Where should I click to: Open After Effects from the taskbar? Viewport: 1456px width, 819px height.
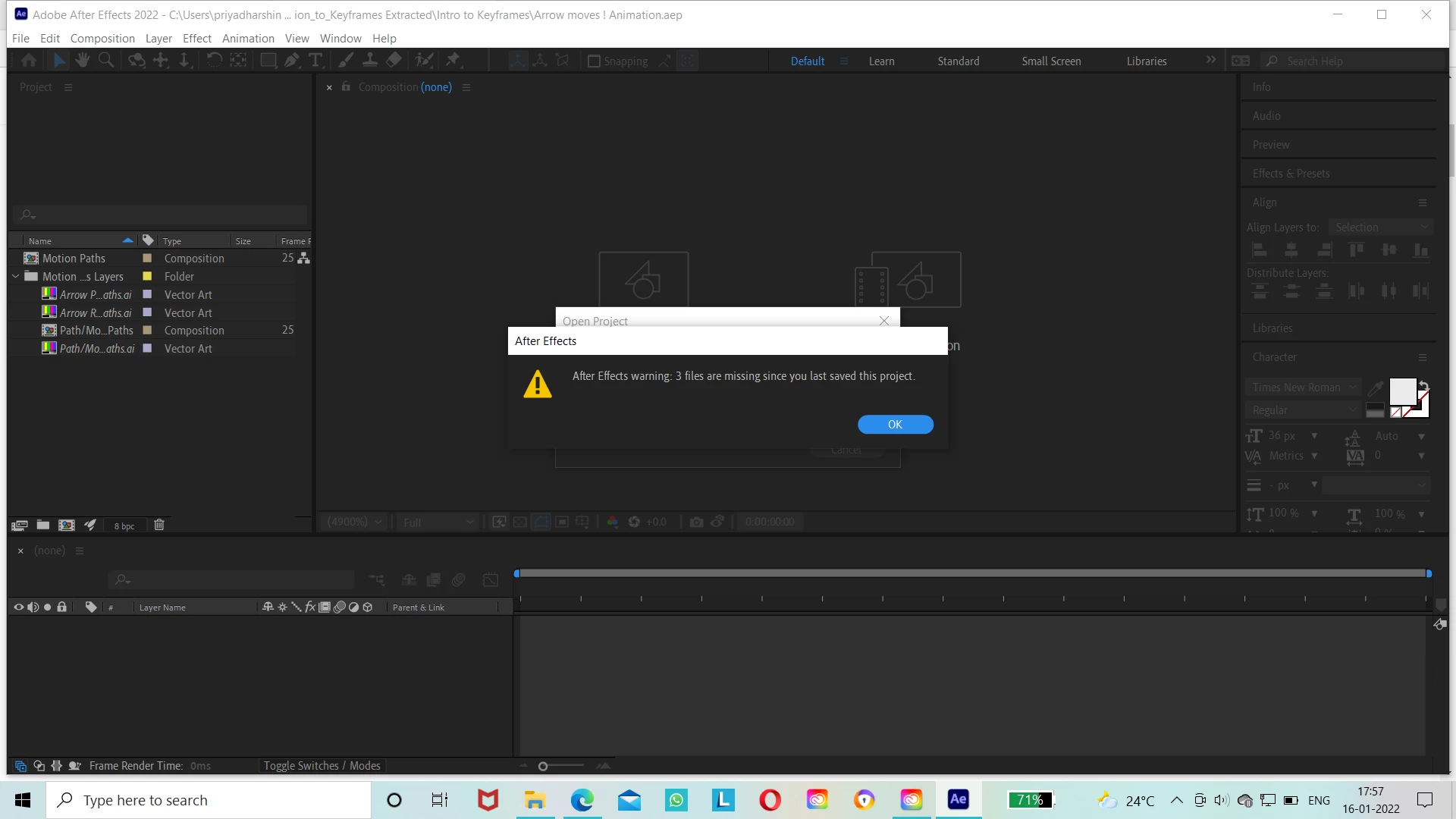tap(958, 799)
